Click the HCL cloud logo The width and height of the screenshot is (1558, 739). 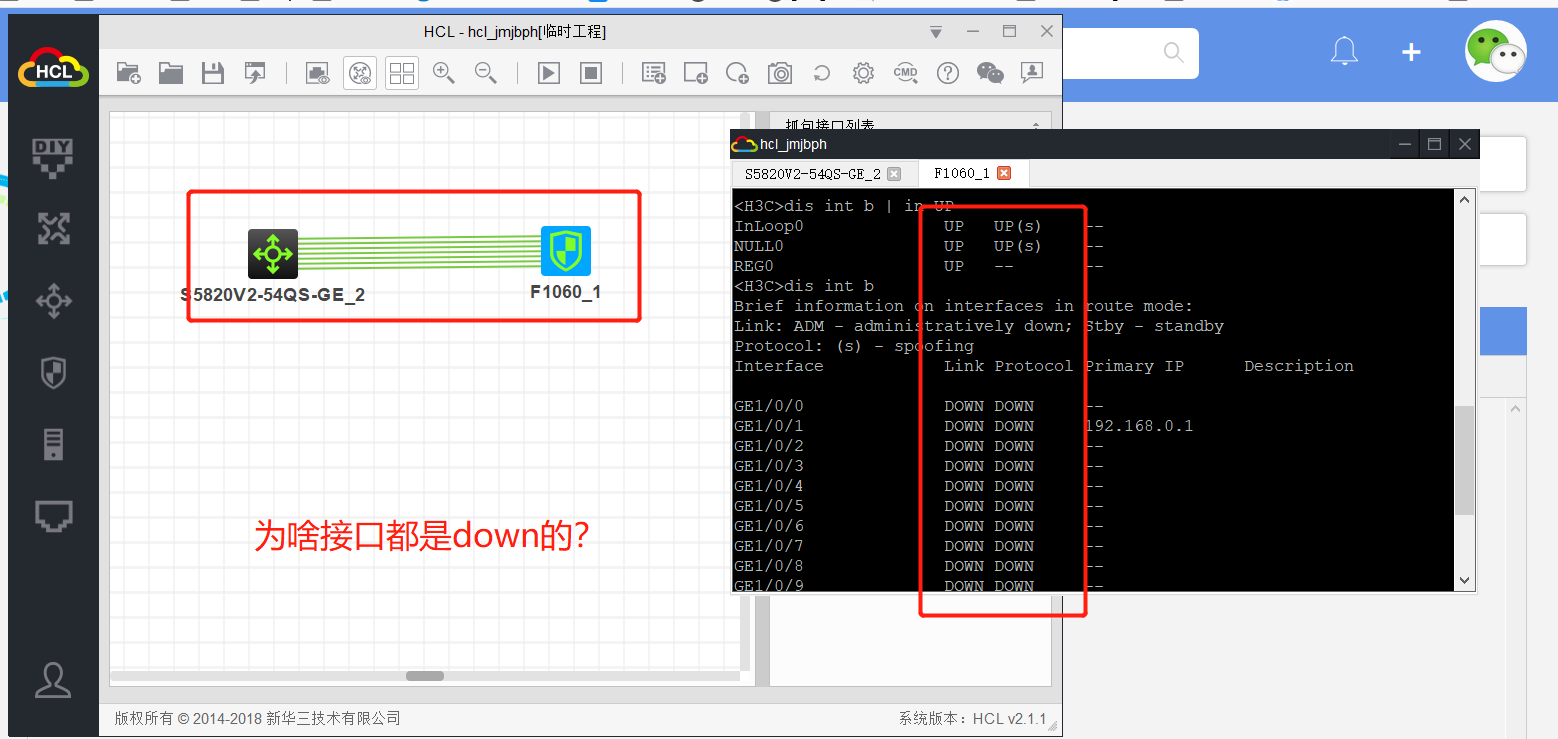(53, 68)
